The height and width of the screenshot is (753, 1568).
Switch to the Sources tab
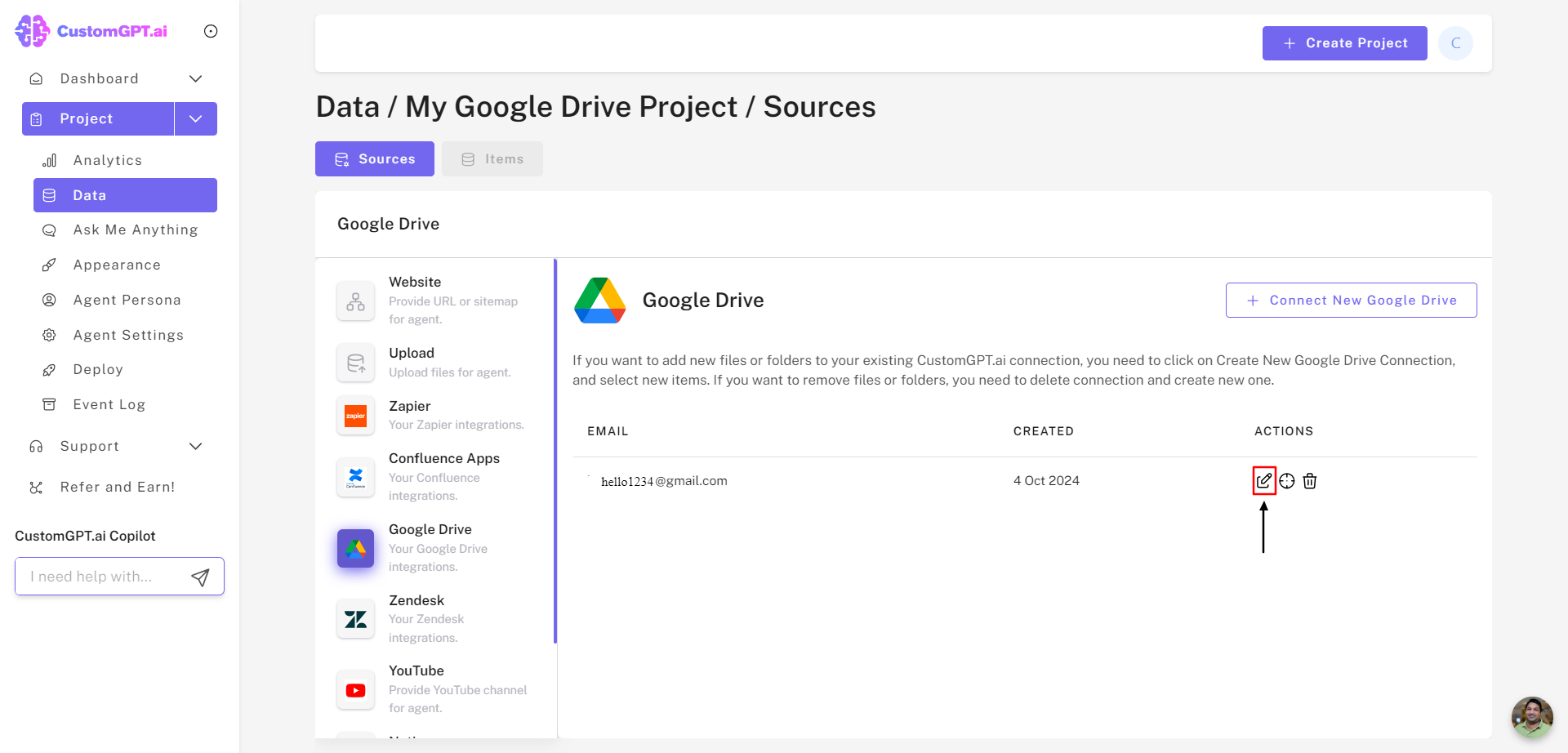coord(375,158)
